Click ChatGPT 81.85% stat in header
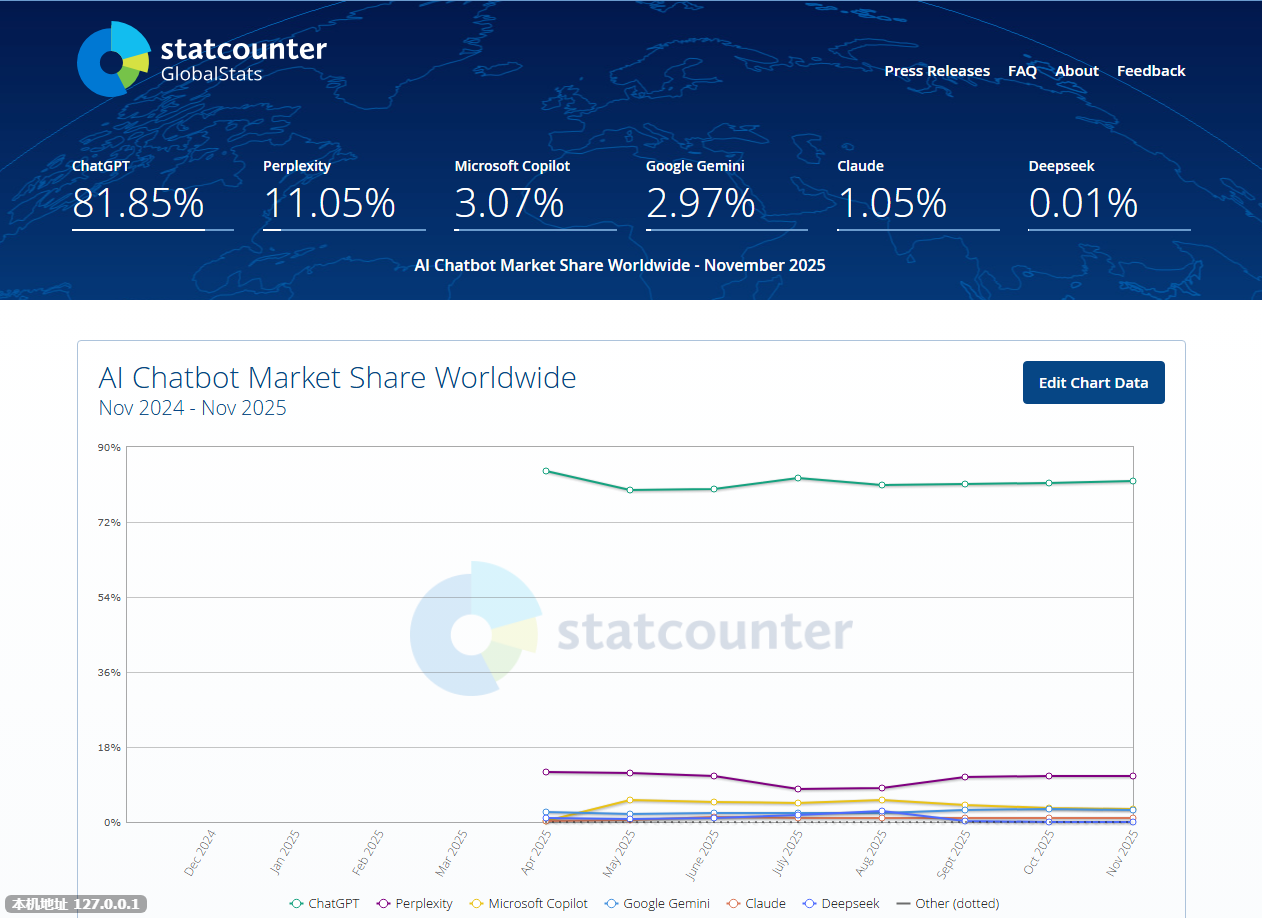 138,203
